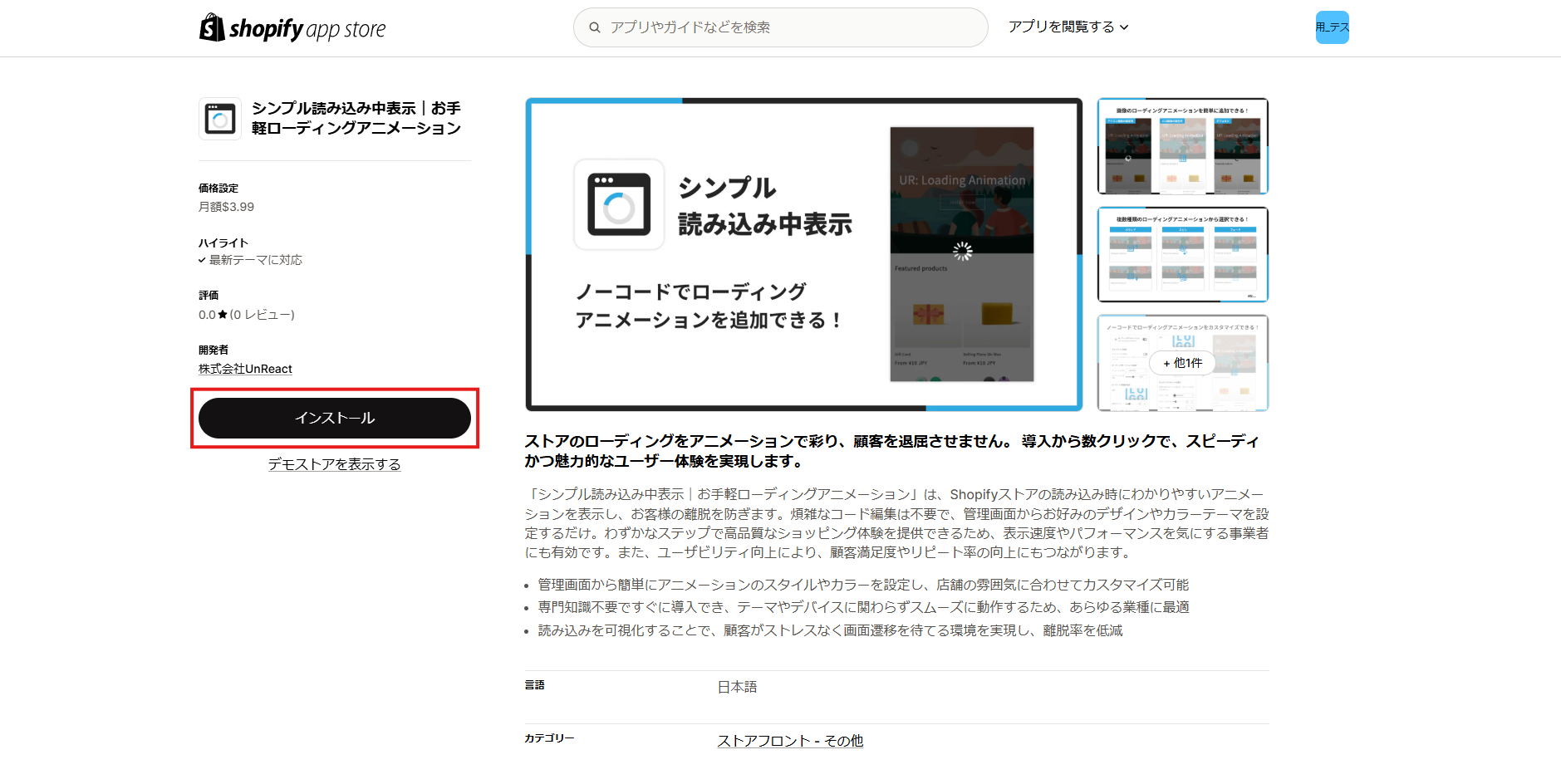
Task: Expand additional screenshots with 他1件
Action: 1181,363
